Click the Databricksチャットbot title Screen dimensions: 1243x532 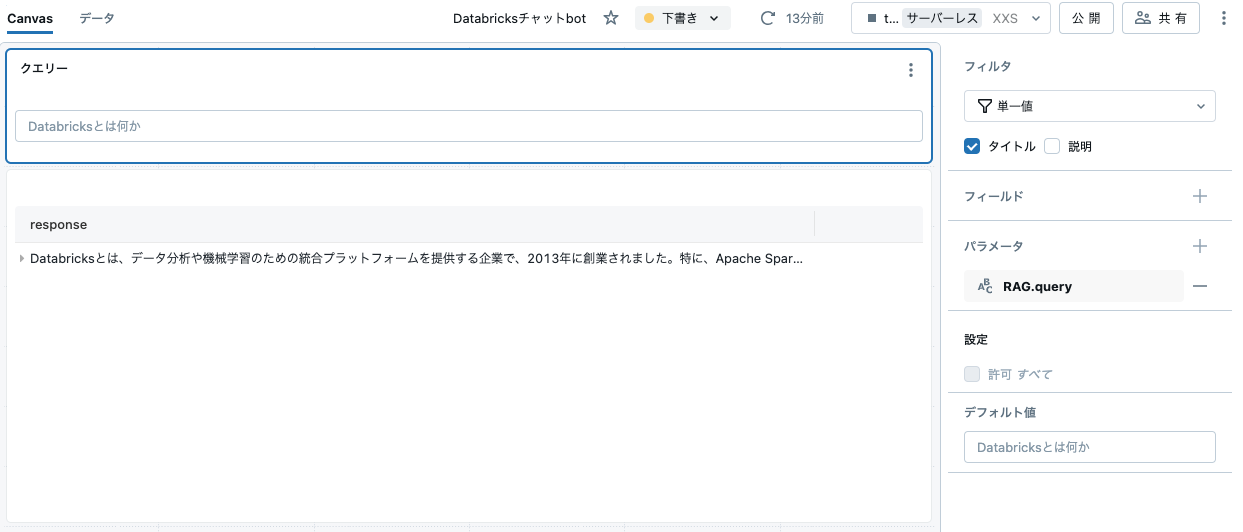coord(519,18)
